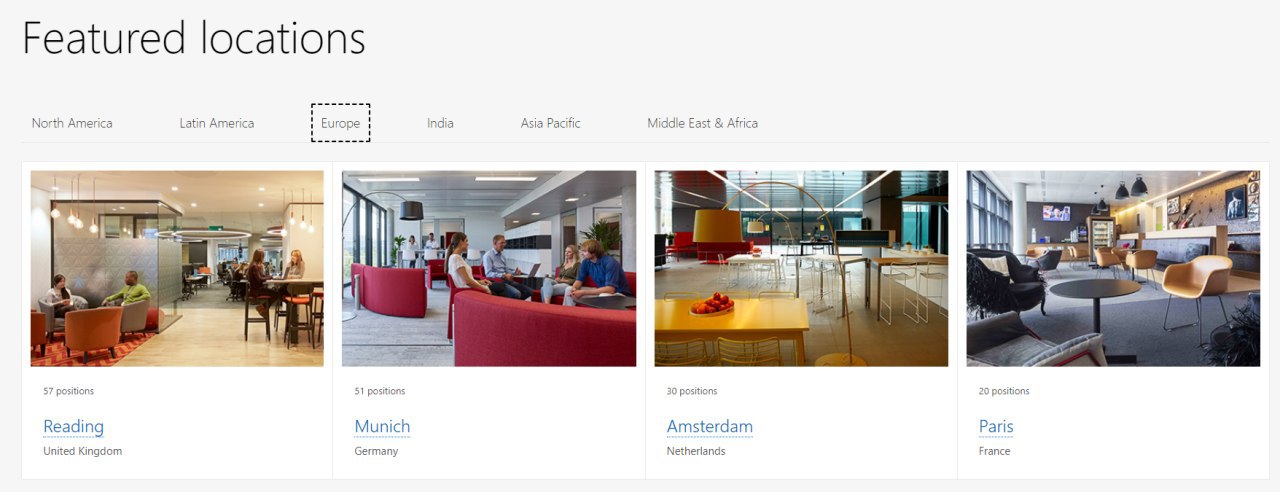Click the Reading office photo thumbnail
The image size is (1280, 492).
(177, 268)
